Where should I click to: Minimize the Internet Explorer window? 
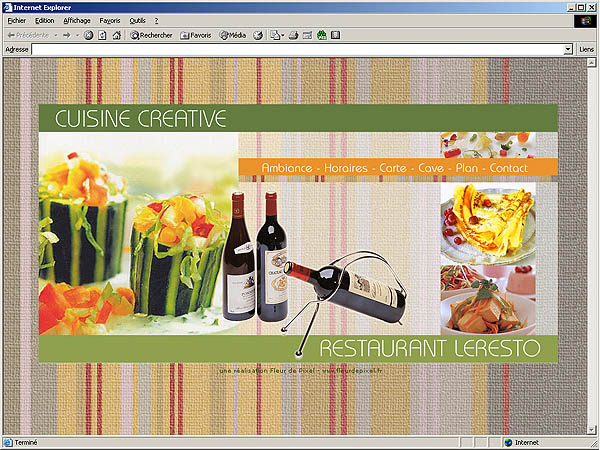(572, 7)
